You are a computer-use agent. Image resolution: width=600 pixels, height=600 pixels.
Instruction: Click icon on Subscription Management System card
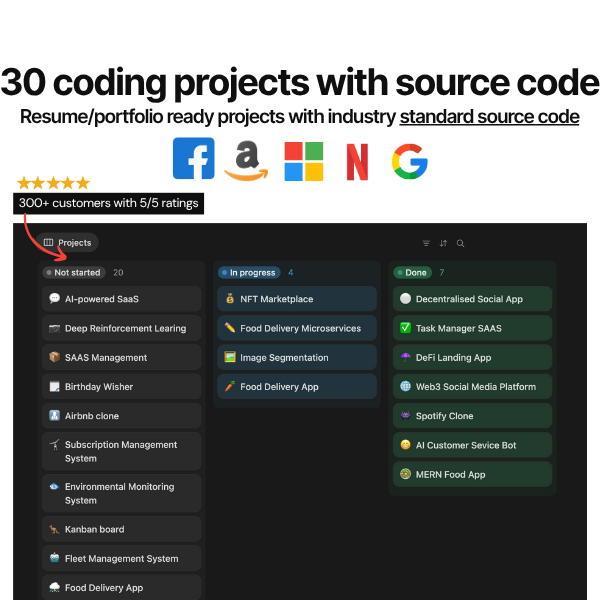(54, 445)
